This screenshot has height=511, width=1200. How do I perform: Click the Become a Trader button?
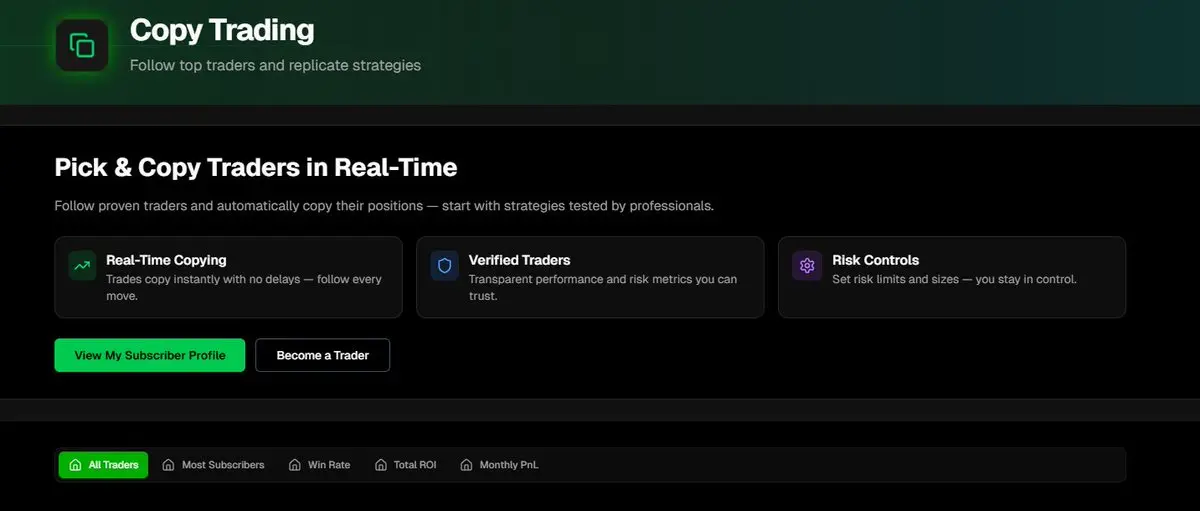tap(323, 355)
